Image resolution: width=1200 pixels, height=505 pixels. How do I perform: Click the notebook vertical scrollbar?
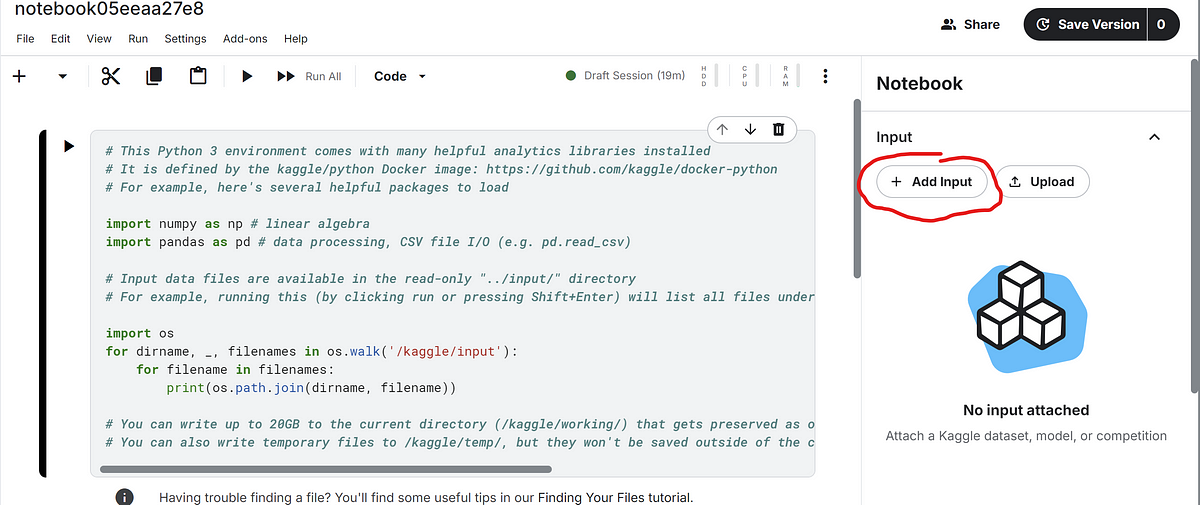tap(857, 188)
